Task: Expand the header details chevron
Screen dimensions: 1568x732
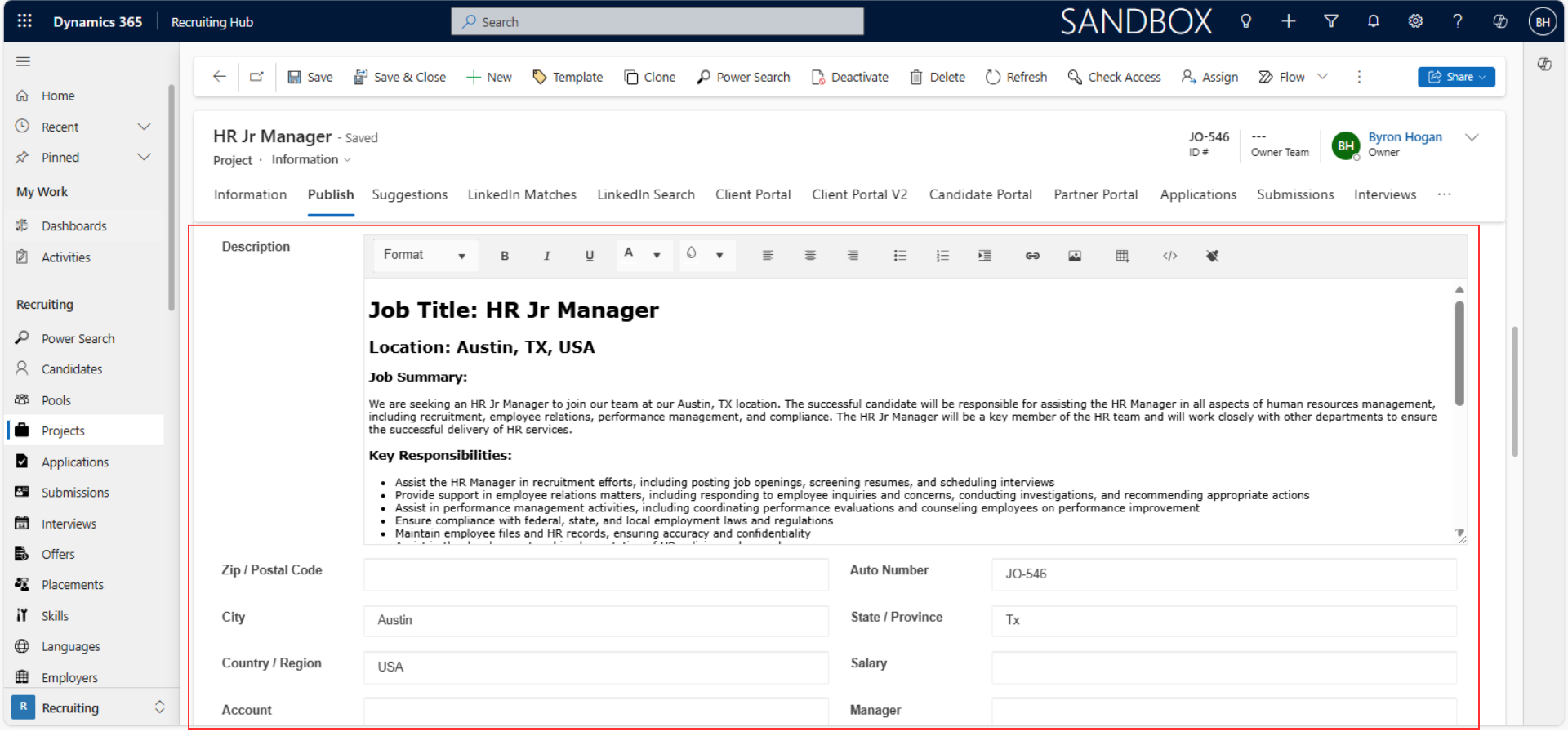Action: point(1472,137)
